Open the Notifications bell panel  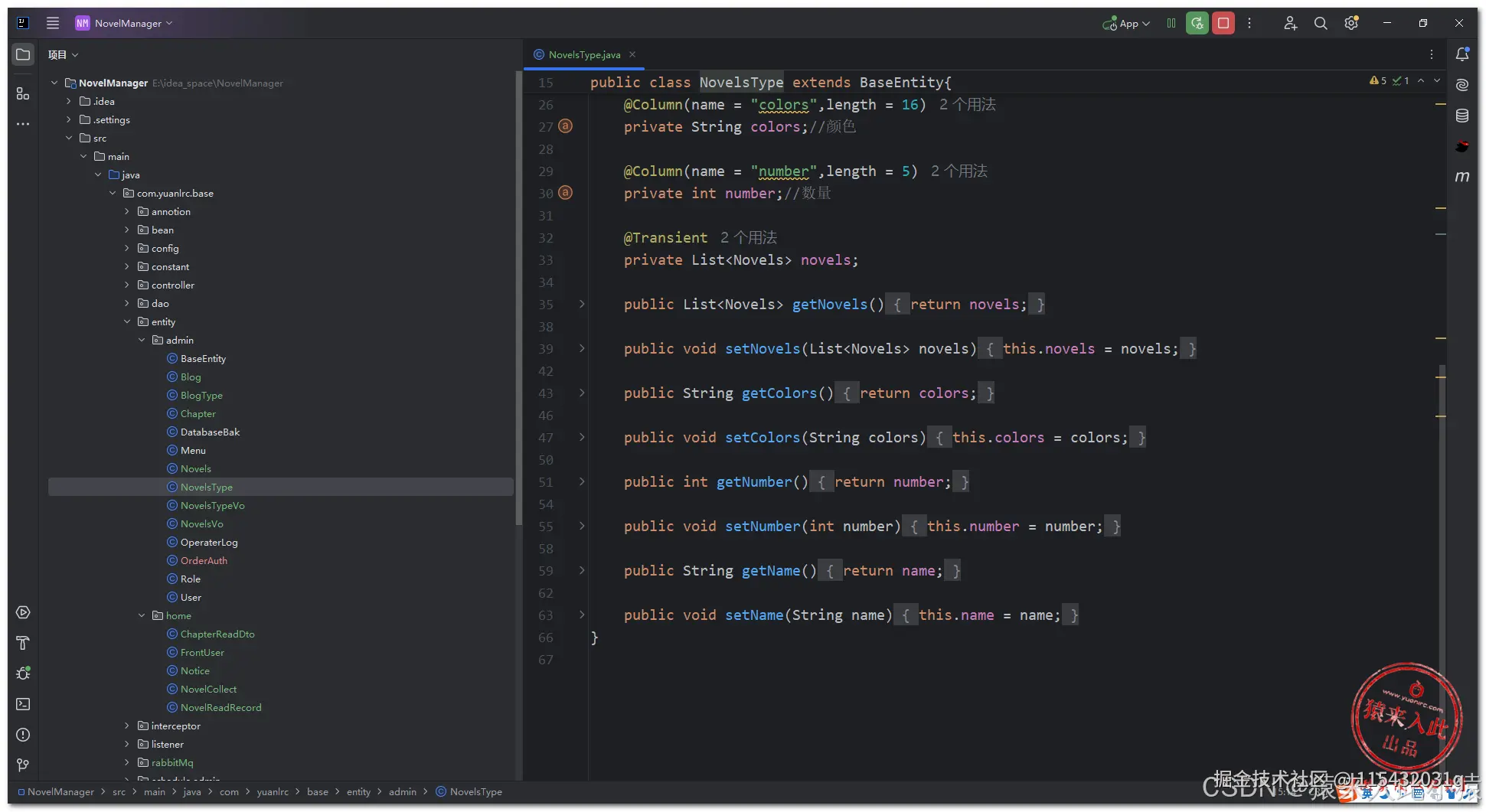point(1462,54)
